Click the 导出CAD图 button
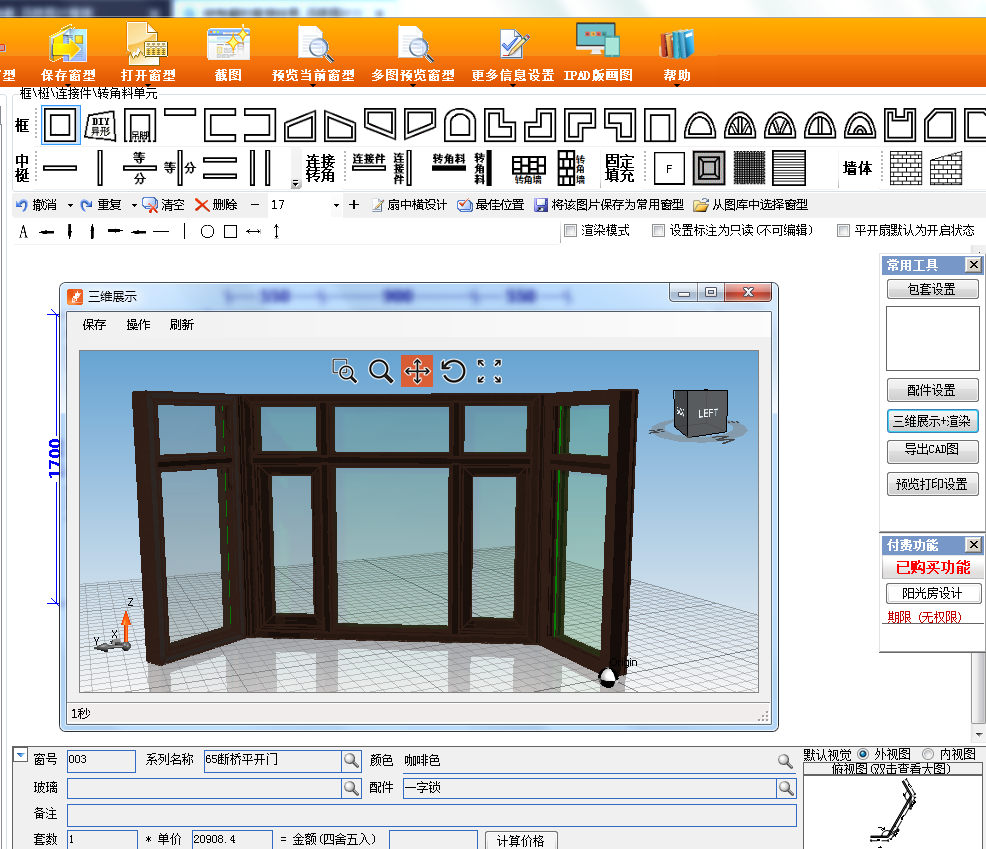The width and height of the screenshot is (986, 849). click(x=932, y=450)
